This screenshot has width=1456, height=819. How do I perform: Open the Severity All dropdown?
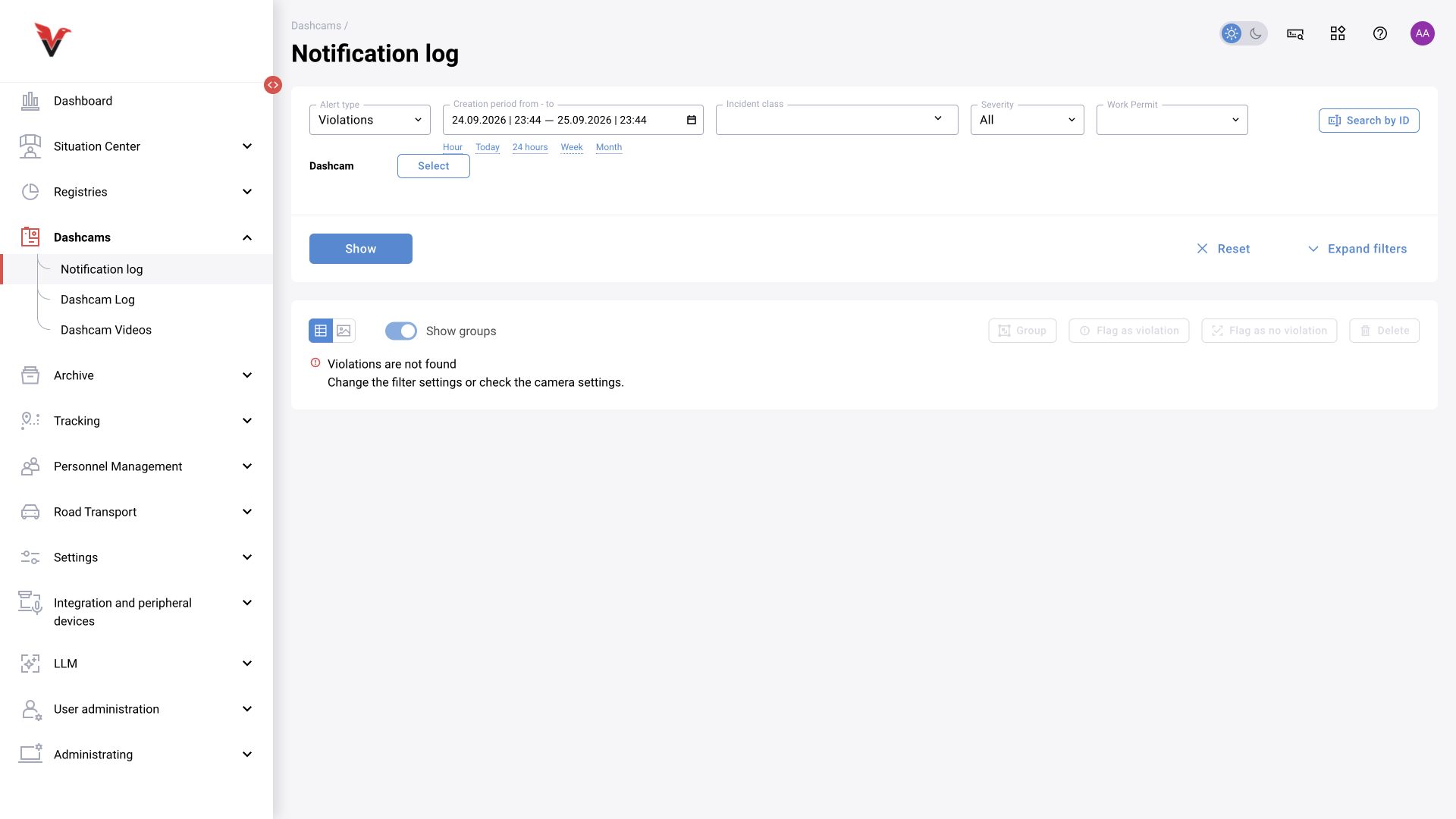(1028, 120)
